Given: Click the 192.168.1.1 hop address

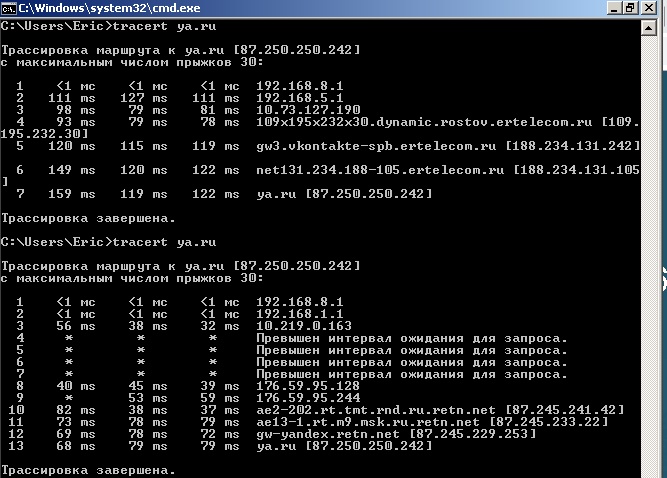Looking at the screenshot, I should tap(299, 314).
